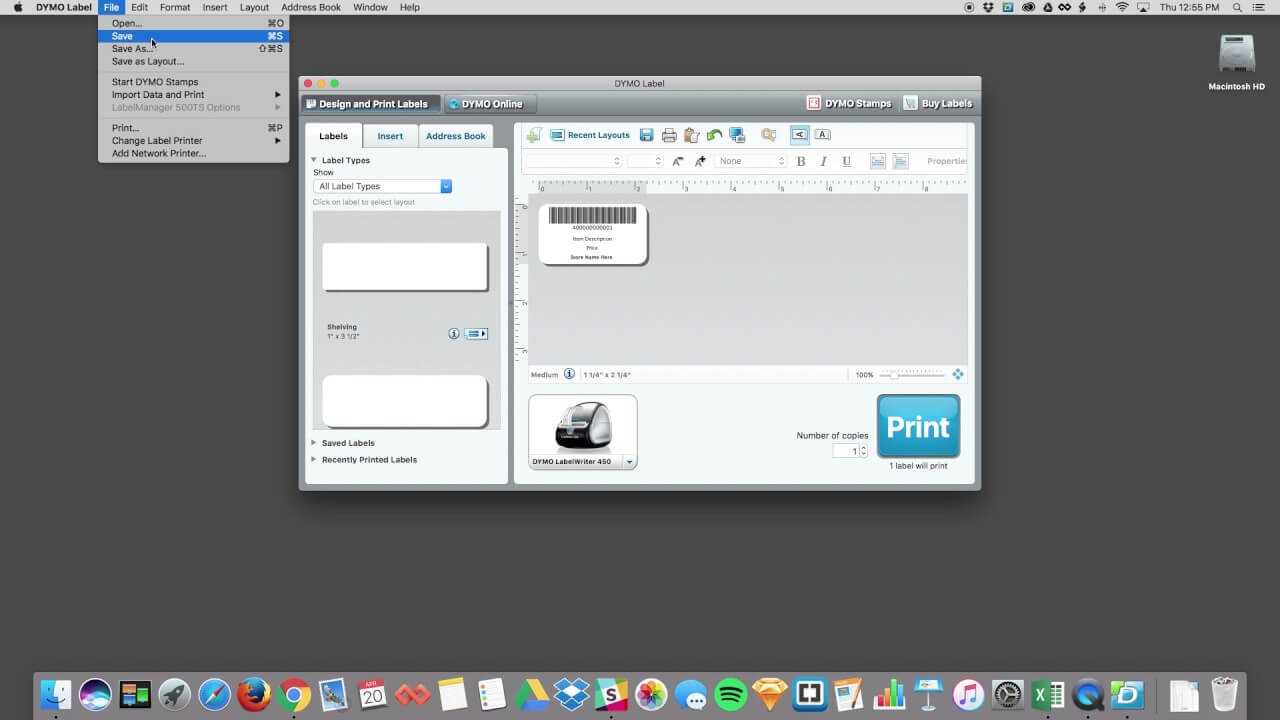Click the center text alignment icon

[x=900, y=161]
